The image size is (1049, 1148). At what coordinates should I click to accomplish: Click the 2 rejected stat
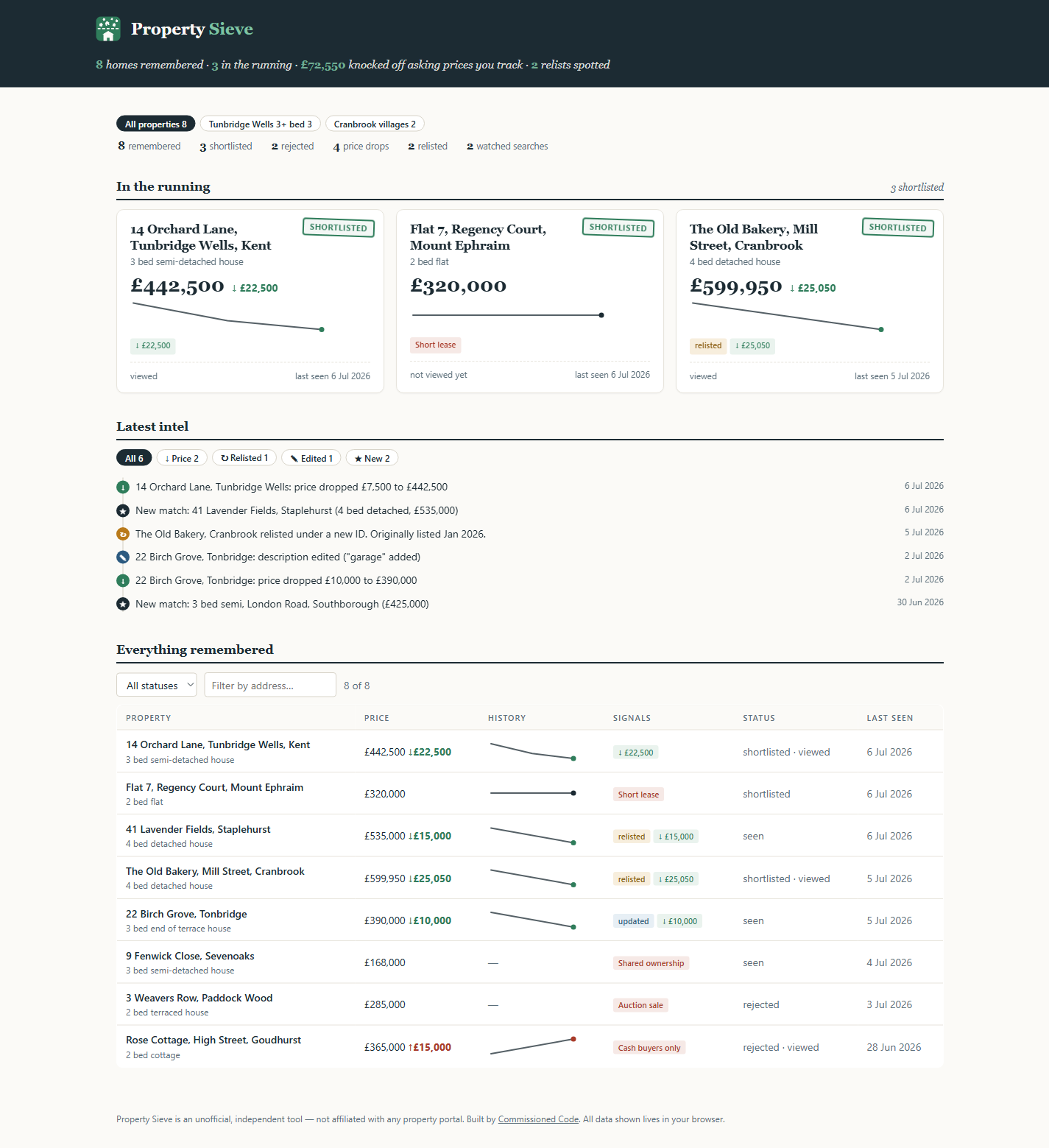point(292,147)
